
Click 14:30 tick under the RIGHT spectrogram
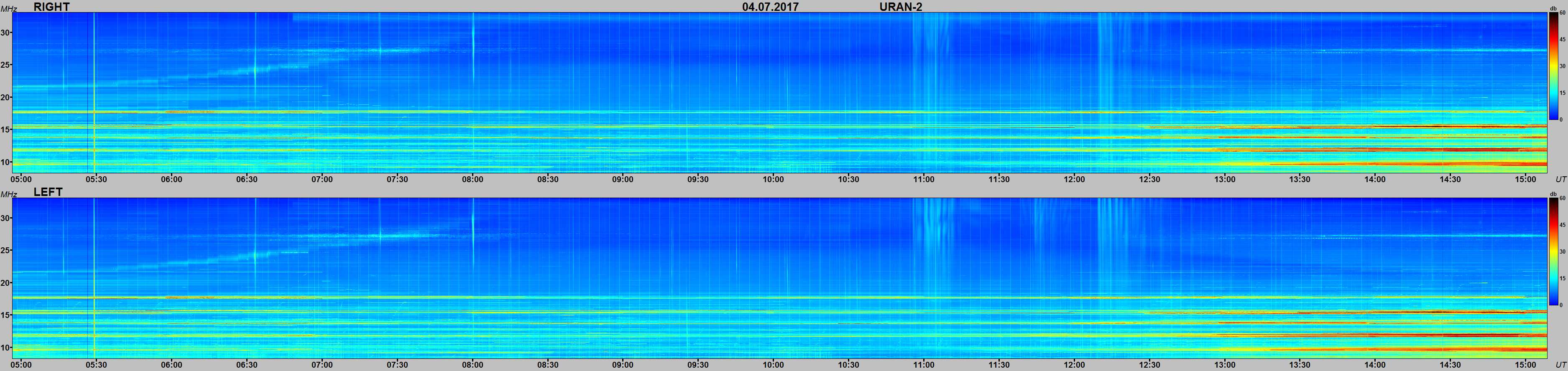point(1450,179)
